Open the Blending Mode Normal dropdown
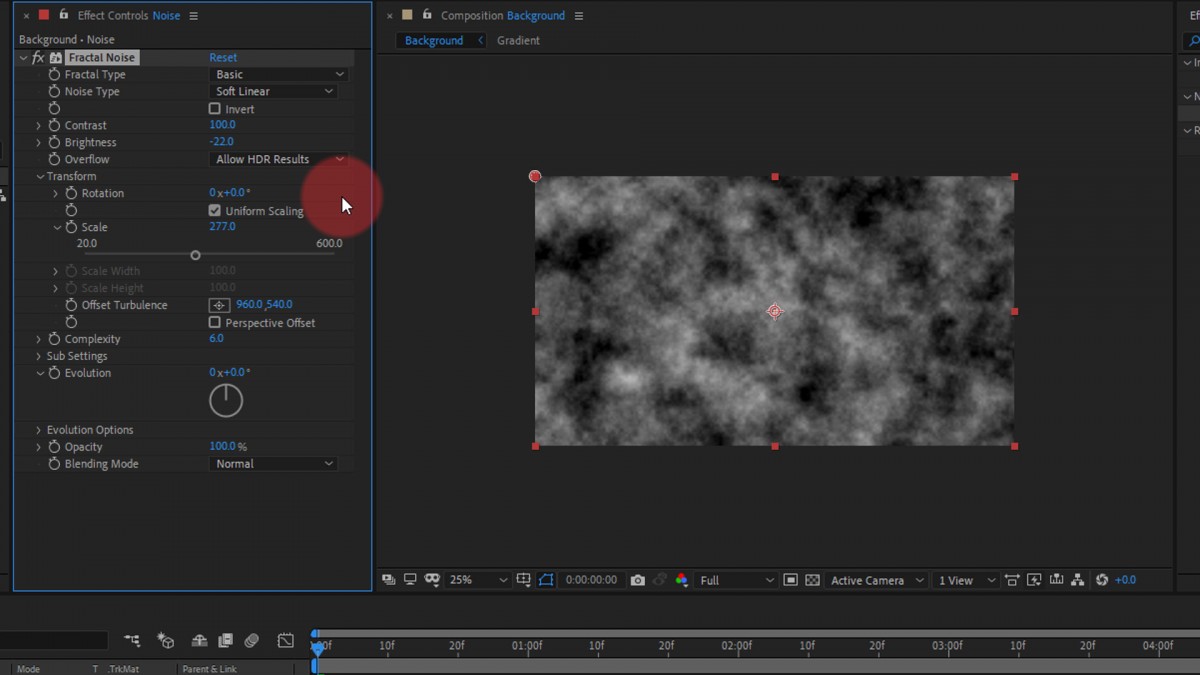Image resolution: width=1200 pixels, height=675 pixels. (x=274, y=464)
